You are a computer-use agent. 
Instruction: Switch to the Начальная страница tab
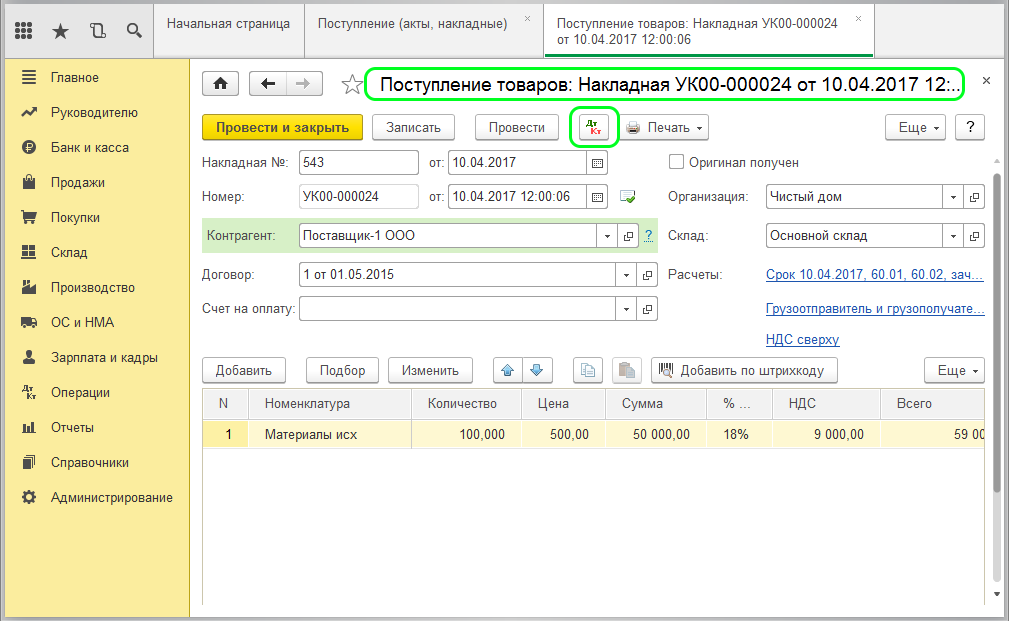tap(228, 22)
